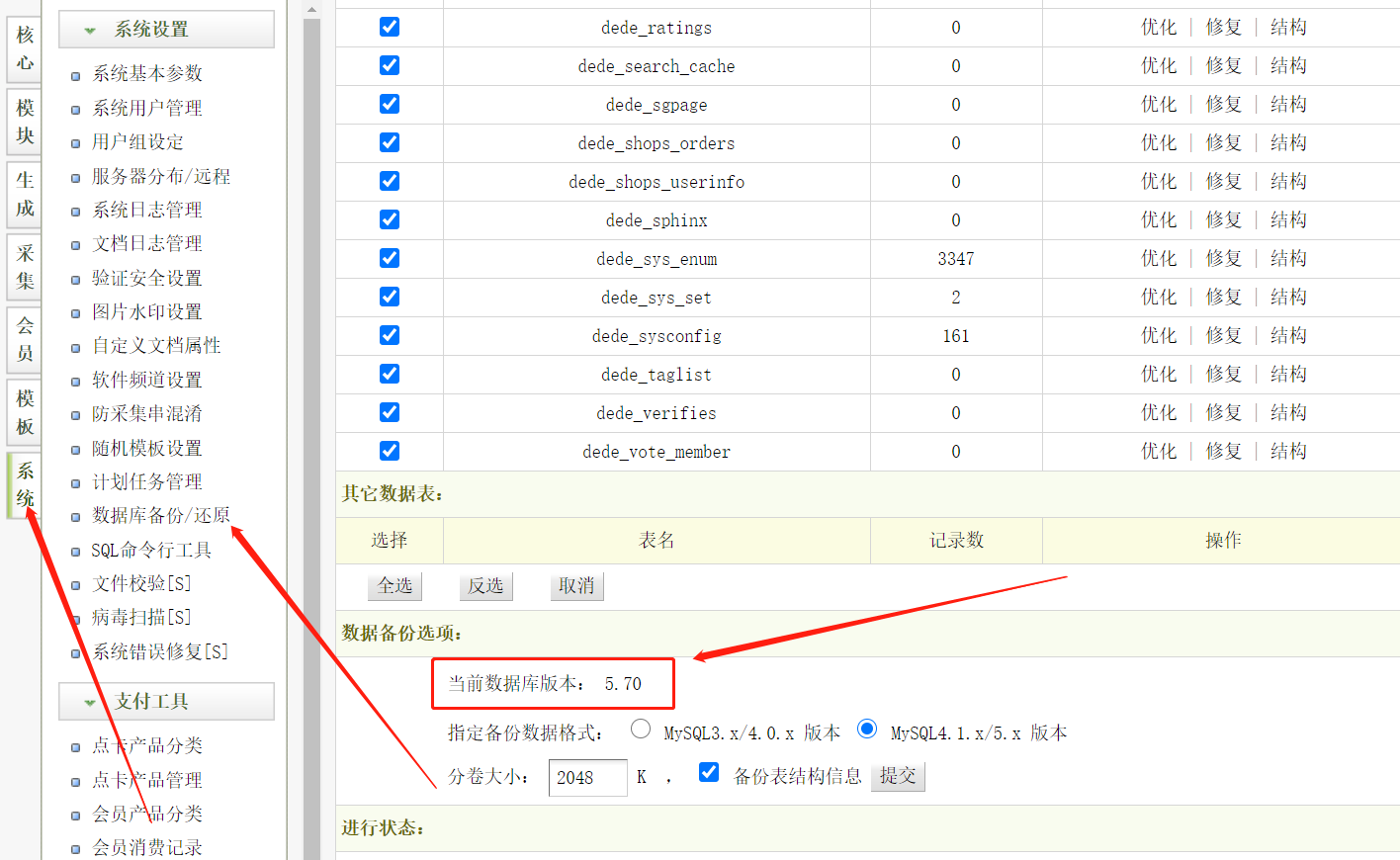This screenshot has height=860, width=1400.
Task: Collapse the 支付工具 section arrow
Action: point(90,703)
